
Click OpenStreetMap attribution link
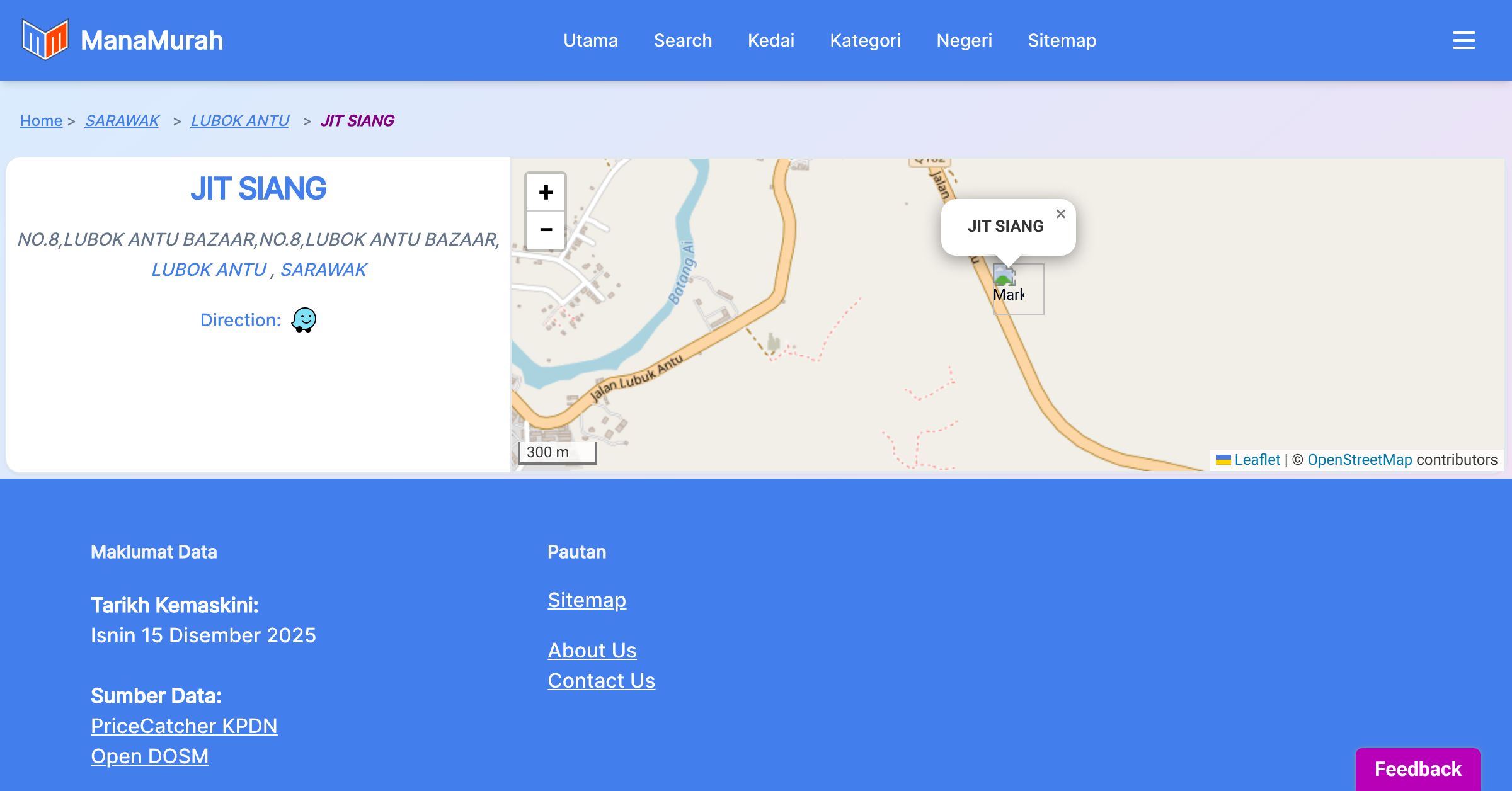[1360, 460]
